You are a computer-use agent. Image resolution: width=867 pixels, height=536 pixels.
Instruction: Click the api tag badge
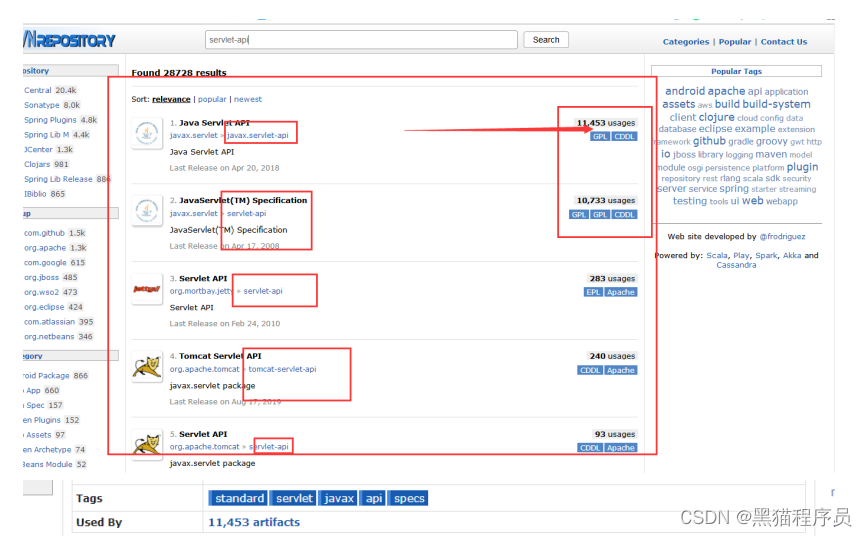[x=374, y=498]
